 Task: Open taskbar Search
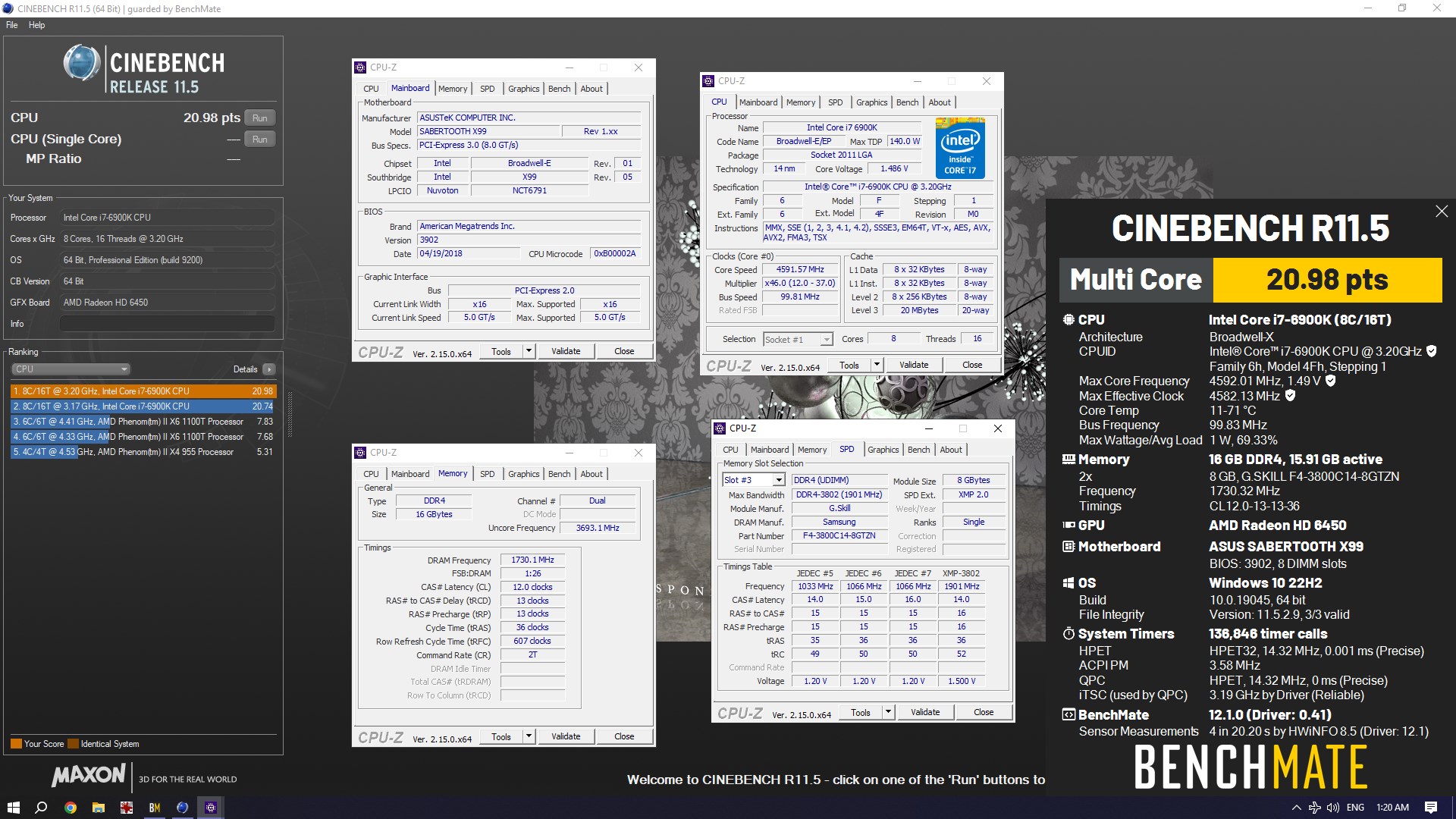point(42,808)
